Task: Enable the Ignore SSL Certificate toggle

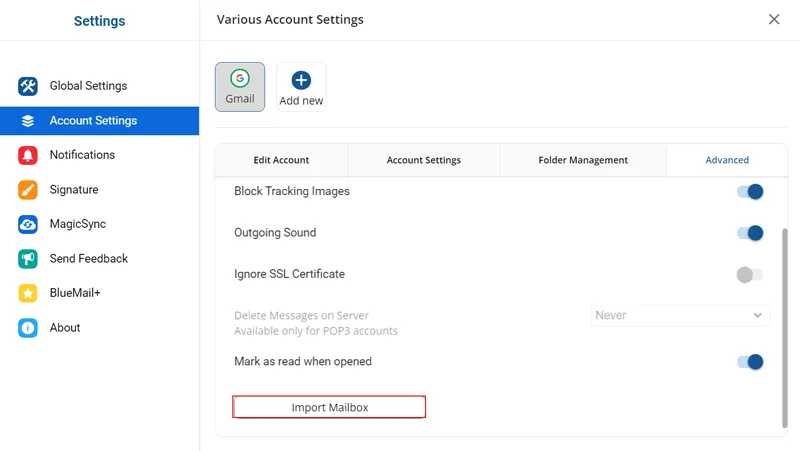Action: (x=750, y=274)
